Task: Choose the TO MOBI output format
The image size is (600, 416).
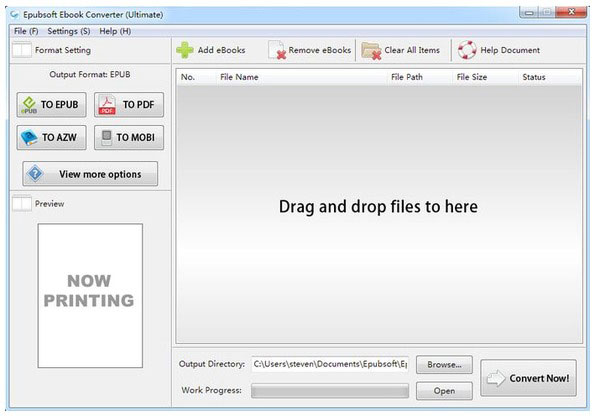Action: 129,137
